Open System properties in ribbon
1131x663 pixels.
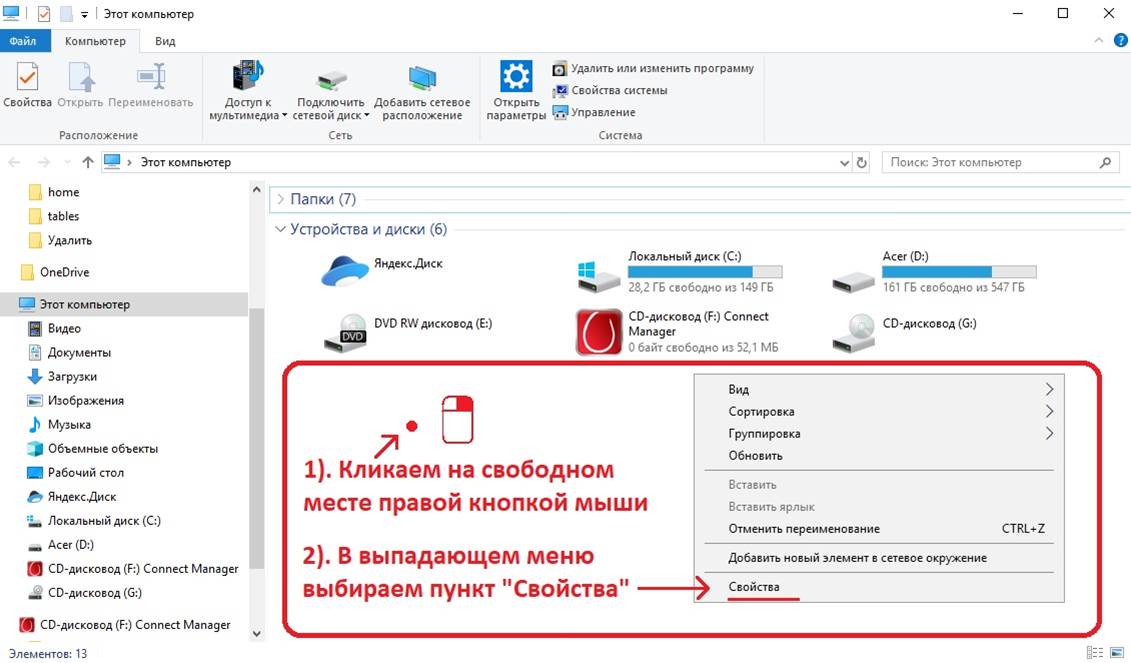[x=610, y=90]
